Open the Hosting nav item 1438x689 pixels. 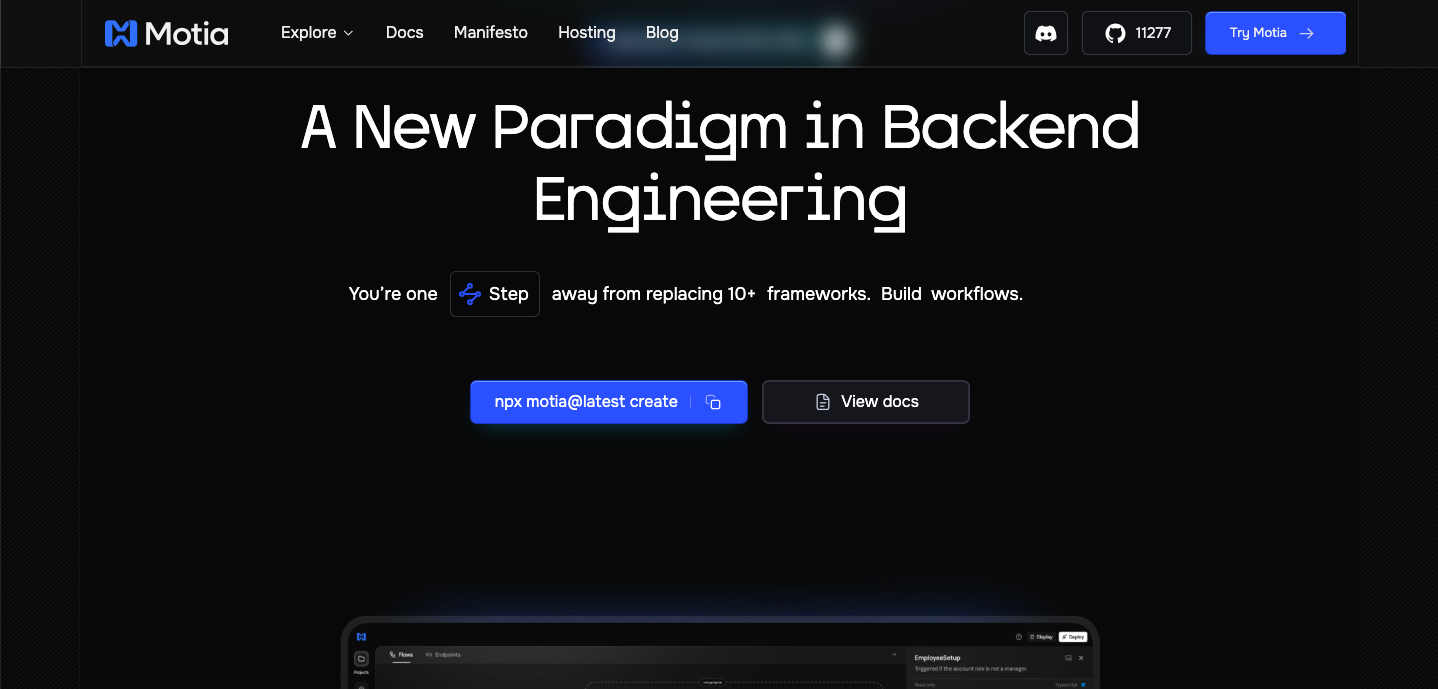pyautogui.click(x=587, y=33)
